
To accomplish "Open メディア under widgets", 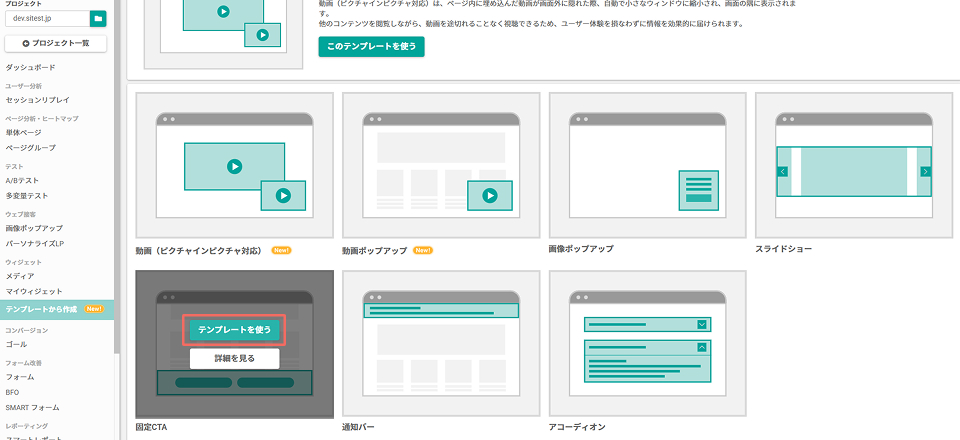I will 20,276.
